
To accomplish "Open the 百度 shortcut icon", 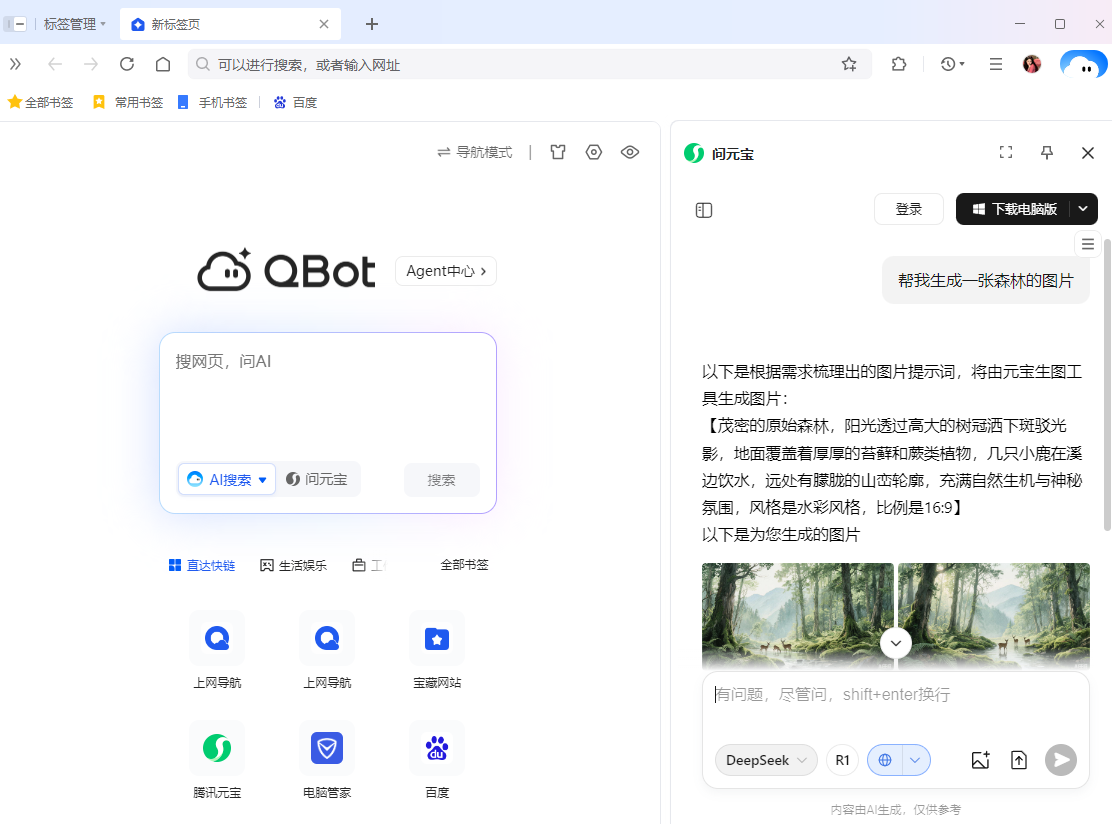I will click(x=436, y=748).
